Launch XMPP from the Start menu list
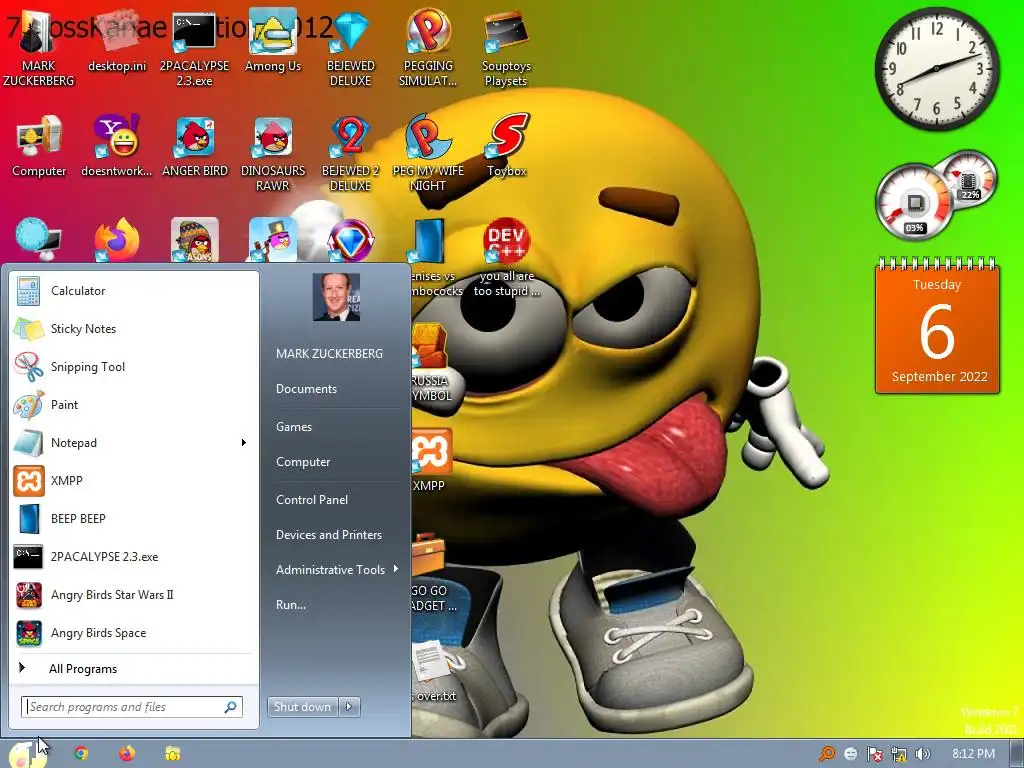Screen dimensions: 1024x768 [x=134, y=481]
